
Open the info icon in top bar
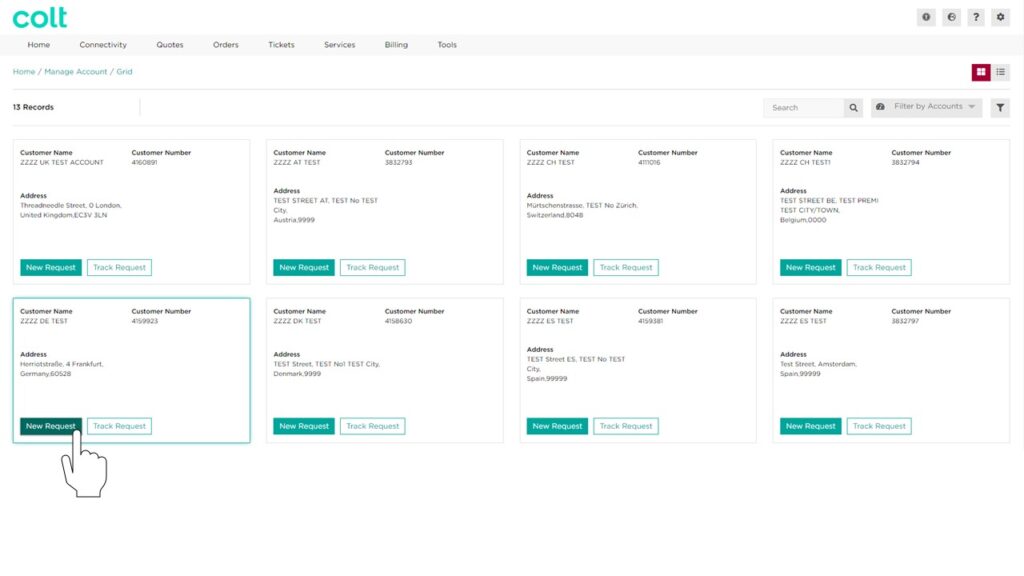926,18
